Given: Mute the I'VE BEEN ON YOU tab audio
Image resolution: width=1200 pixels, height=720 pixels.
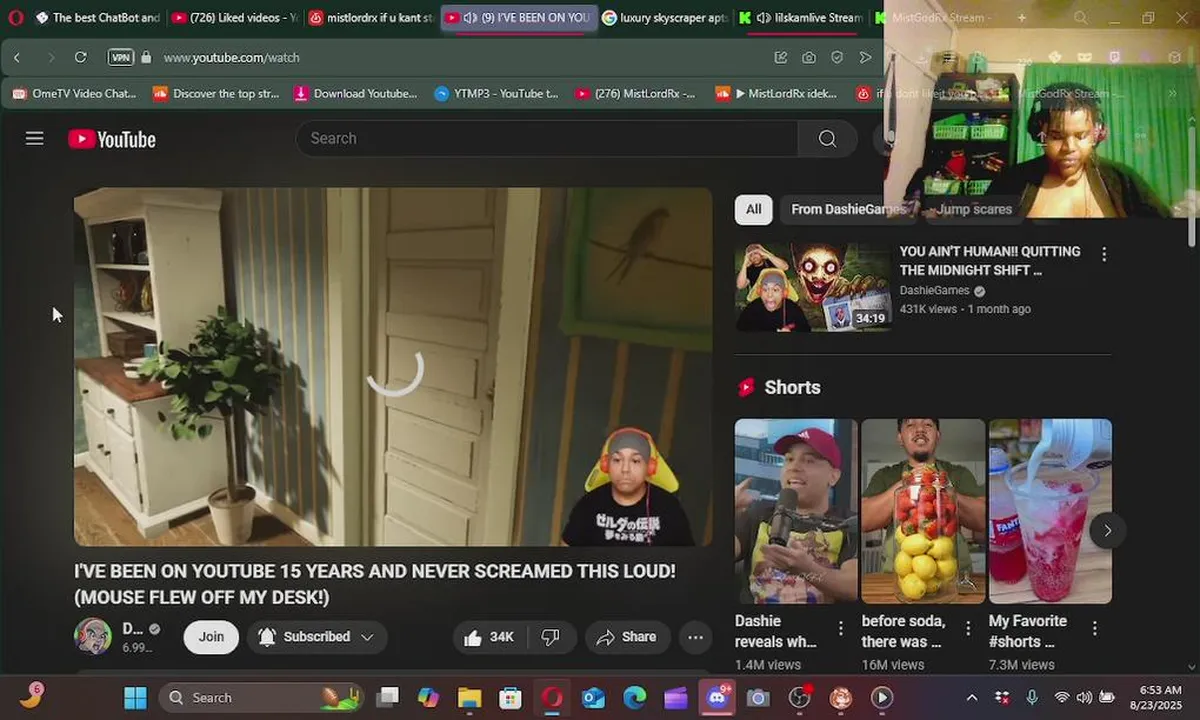Looking at the screenshot, I should (470, 18).
